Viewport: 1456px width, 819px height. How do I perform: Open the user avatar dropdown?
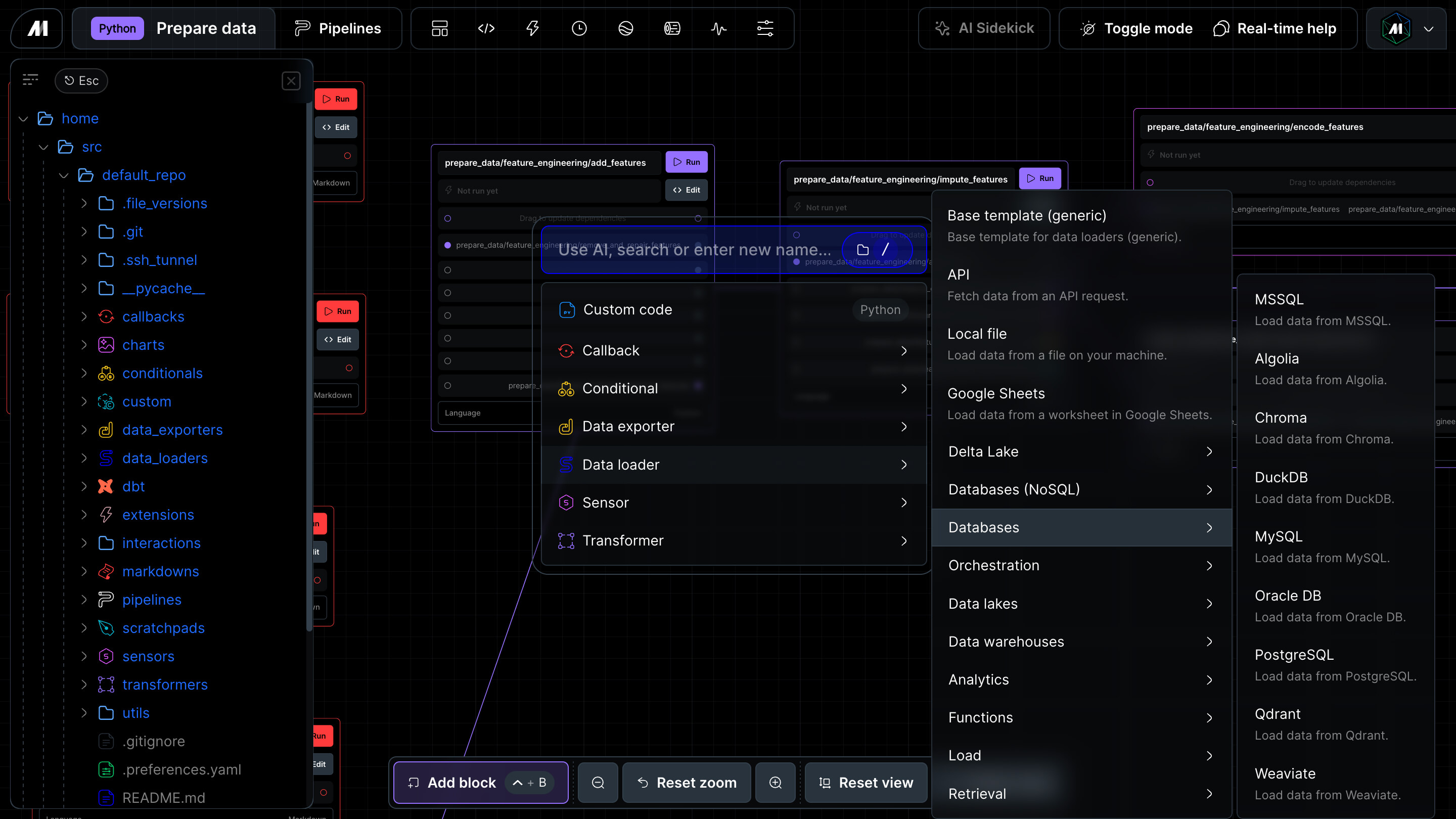tap(1407, 28)
